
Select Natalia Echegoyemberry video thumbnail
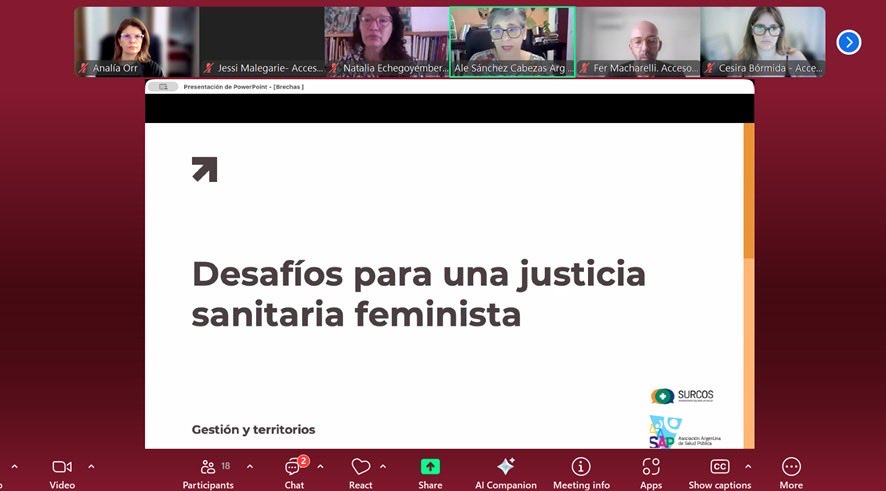386,42
